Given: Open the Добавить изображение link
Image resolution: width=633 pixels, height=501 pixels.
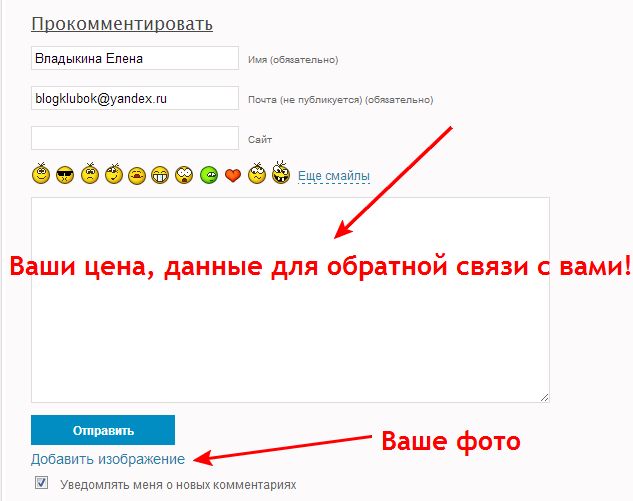Looking at the screenshot, I should (108, 459).
